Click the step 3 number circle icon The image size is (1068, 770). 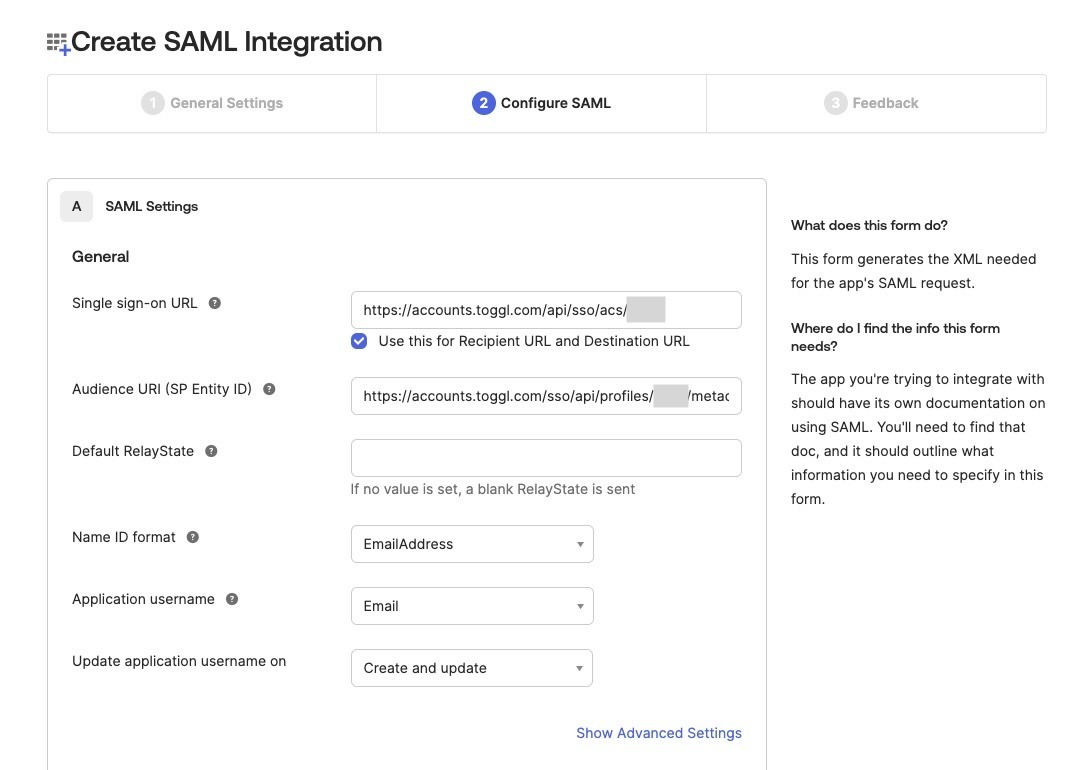pos(835,103)
